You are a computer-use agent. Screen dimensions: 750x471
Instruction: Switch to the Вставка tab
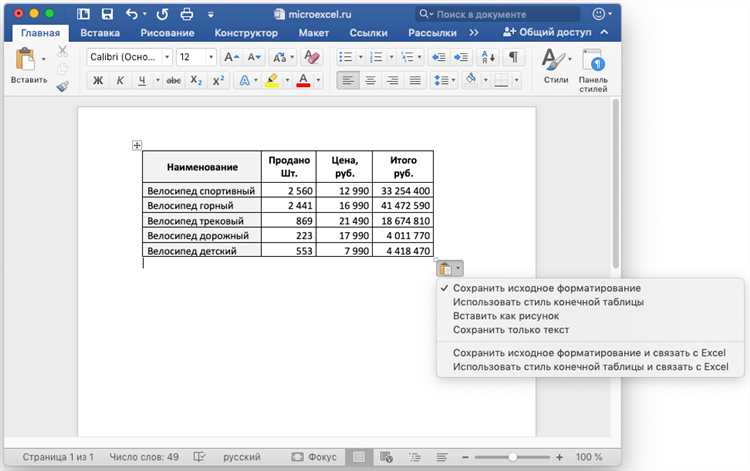click(x=100, y=33)
